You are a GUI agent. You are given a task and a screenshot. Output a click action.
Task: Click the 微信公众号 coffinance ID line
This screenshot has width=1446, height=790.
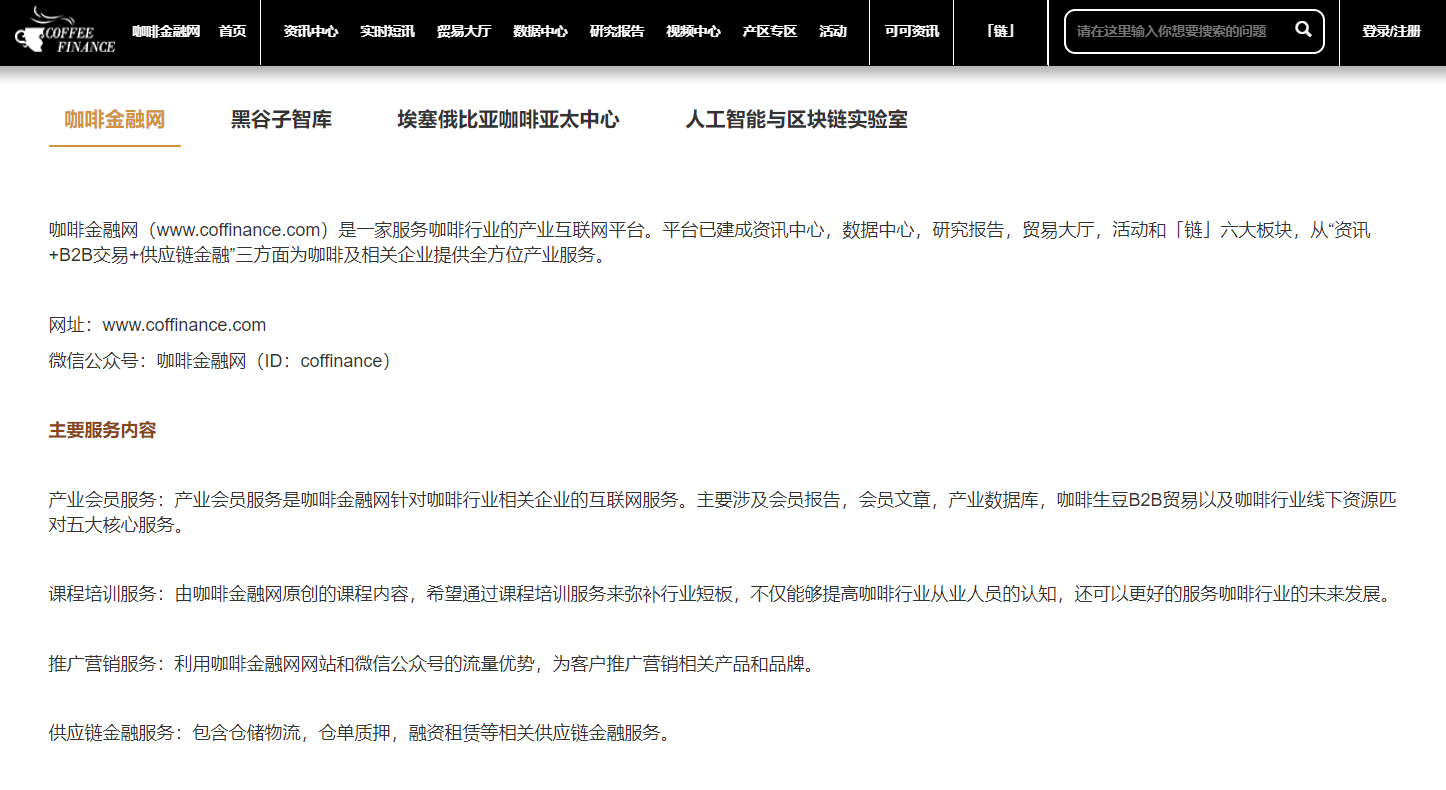coord(220,361)
